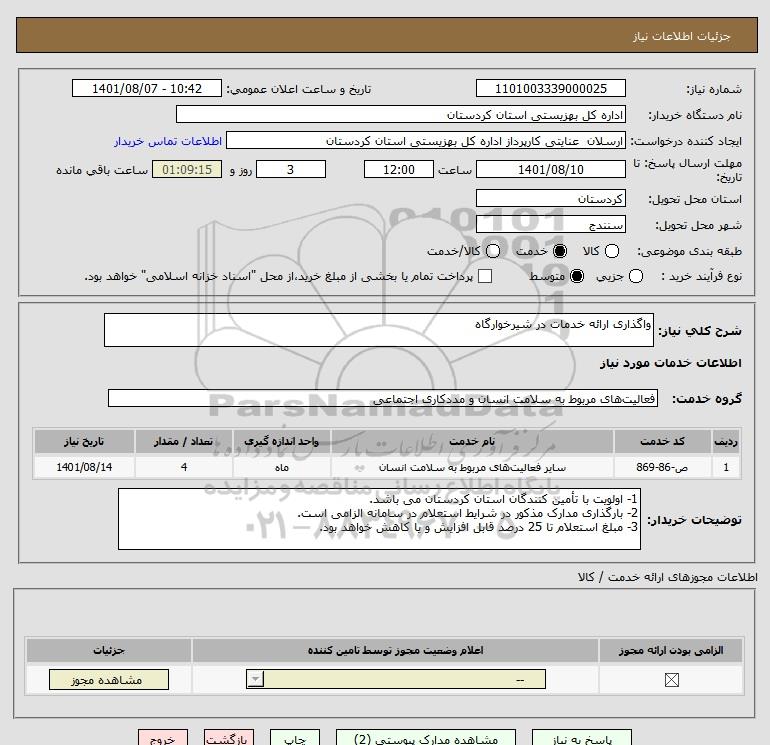The width and height of the screenshot is (770, 745).
Task: Click the کد خدمت column header
Action: [662, 441]
